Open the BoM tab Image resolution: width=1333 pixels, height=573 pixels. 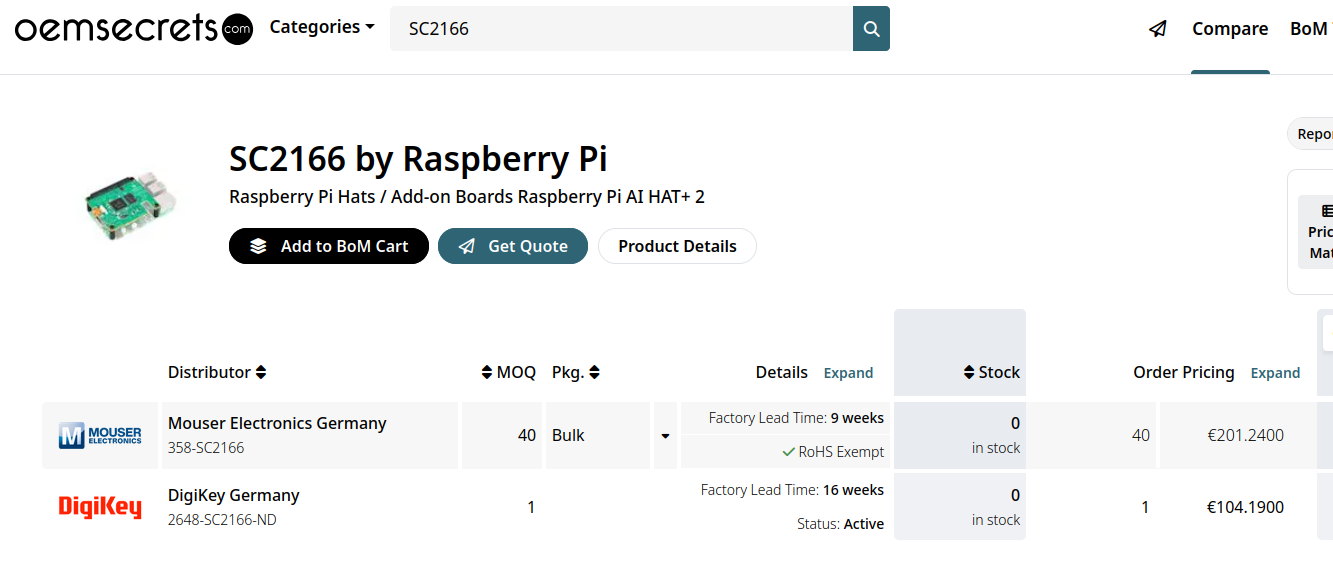tap(1310, 29)
